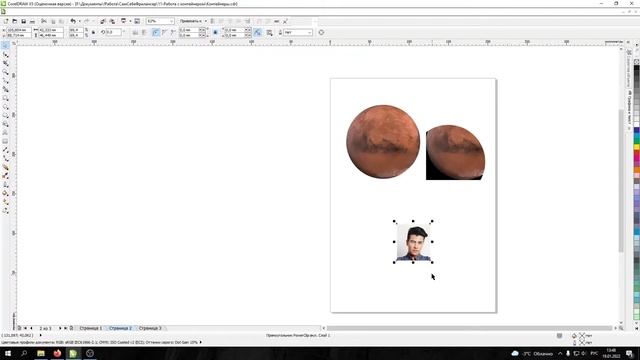
Task: Expand cursor coordinates arrow in status bar
Action: tap(40, 335)
